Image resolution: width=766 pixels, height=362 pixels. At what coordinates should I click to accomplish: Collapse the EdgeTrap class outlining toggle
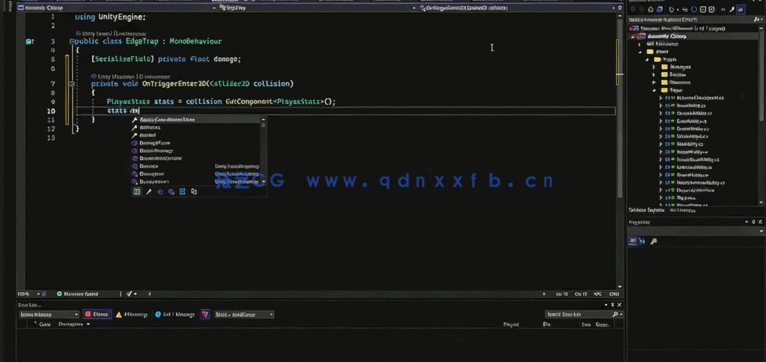pyautogui.click(x=71, y=42)
